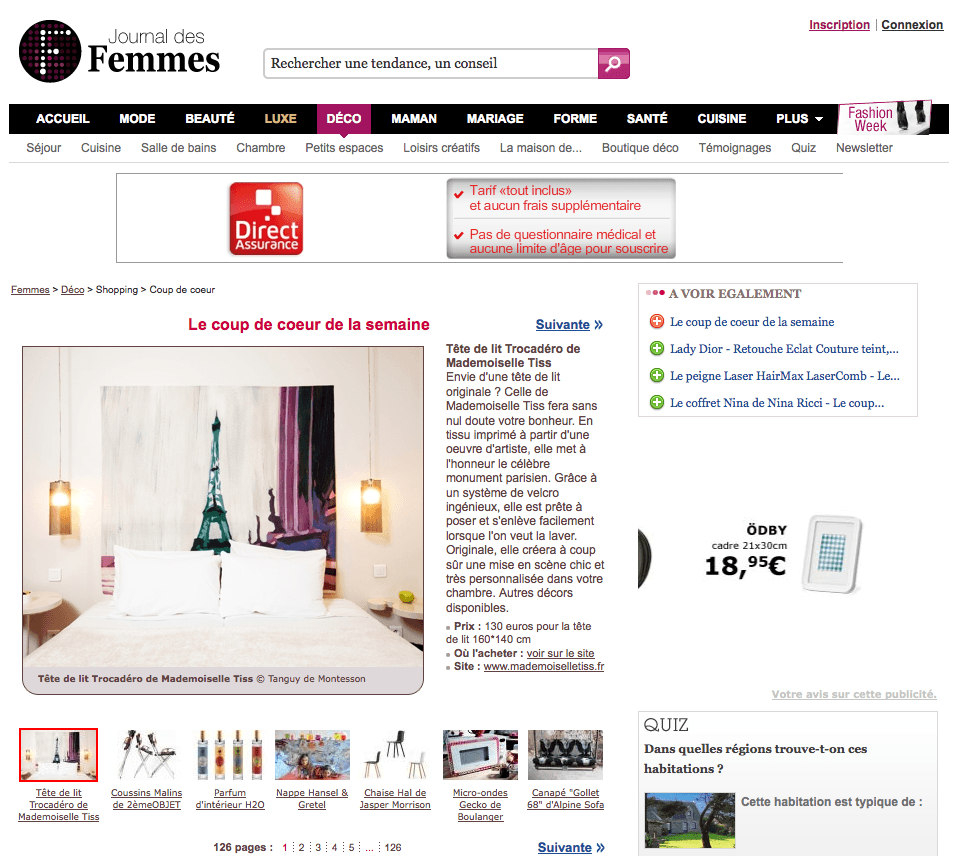Click the magnifying glass search button
The image size is (959, 856).
[x=613, y=64]
